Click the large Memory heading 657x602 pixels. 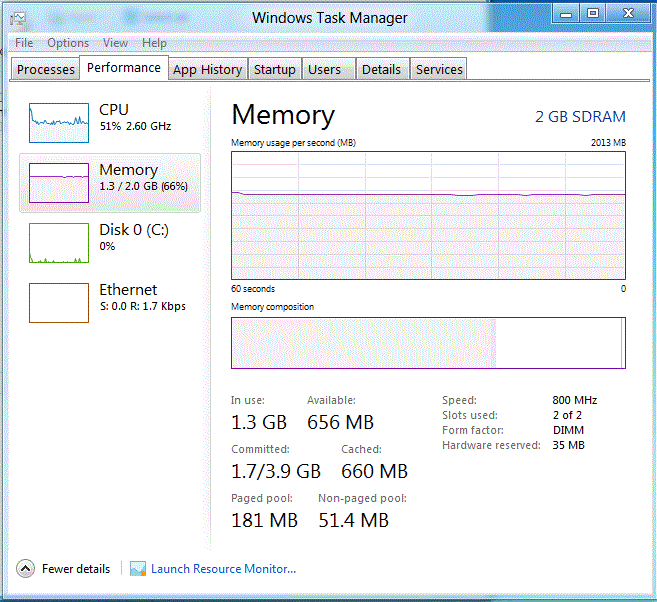283,115
